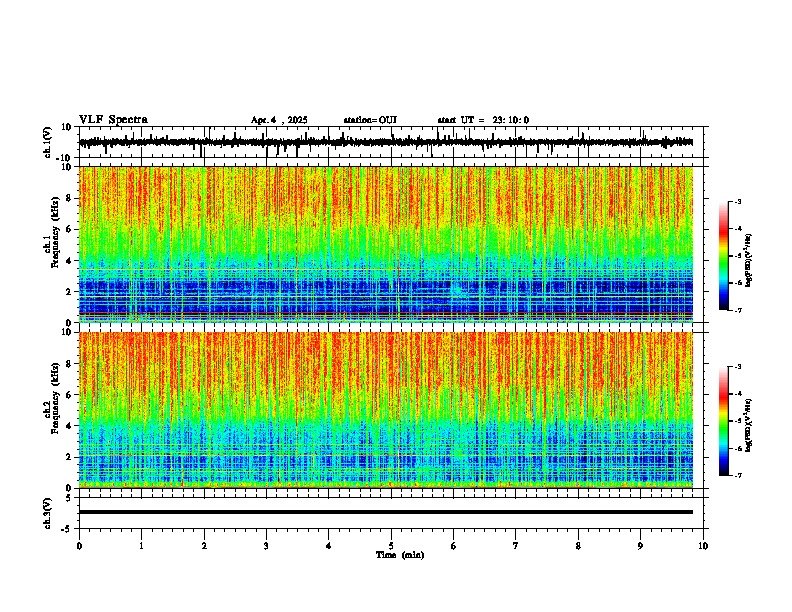The image size is (792, 612).
Task: Click the flat ch.3 voltage trace line
Action: coord(386,512)
